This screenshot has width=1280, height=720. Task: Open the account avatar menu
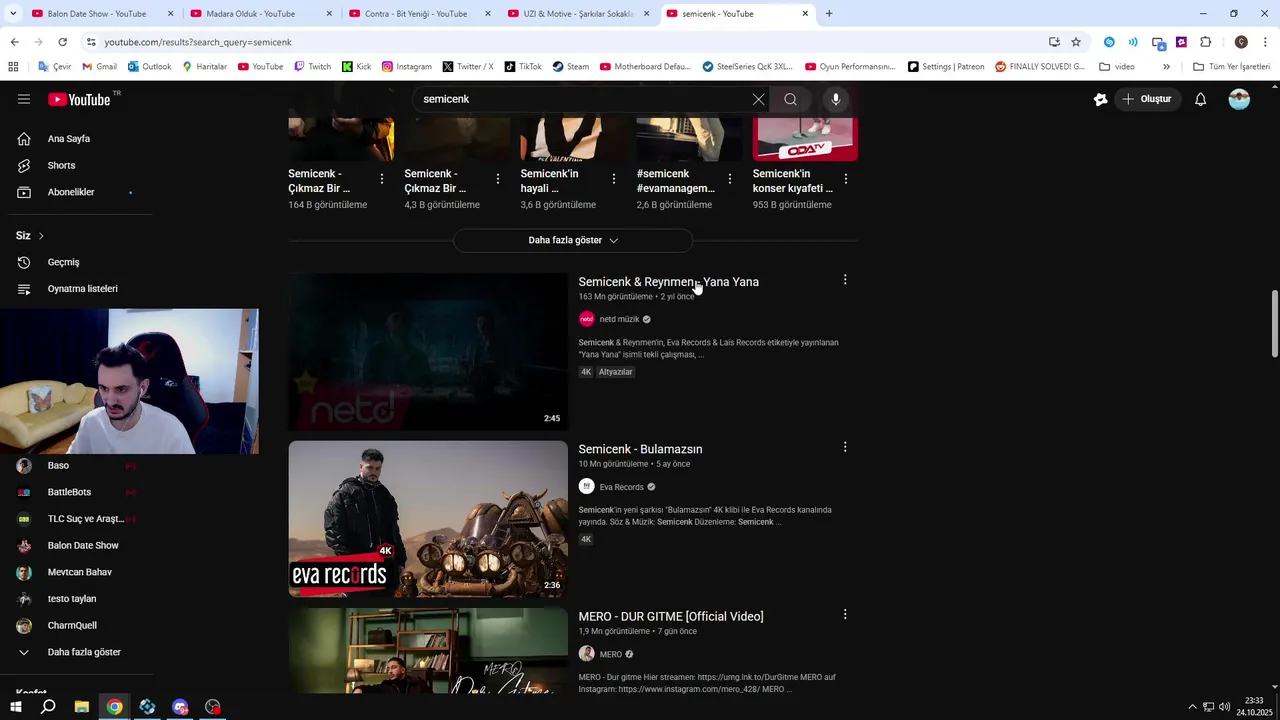[x=1239, y=99]
